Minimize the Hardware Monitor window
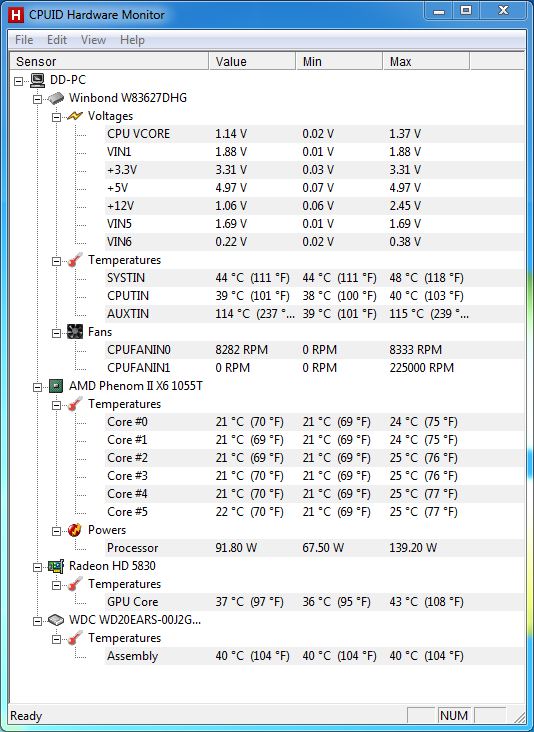The image size is (534, 732). pyautogui.click(x=439, y=11)
